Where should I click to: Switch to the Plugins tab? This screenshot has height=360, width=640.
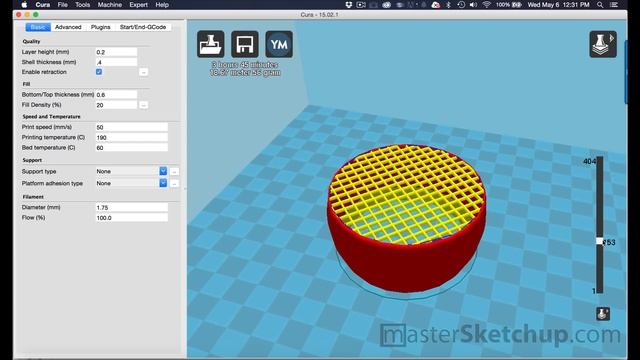point(100,27)
